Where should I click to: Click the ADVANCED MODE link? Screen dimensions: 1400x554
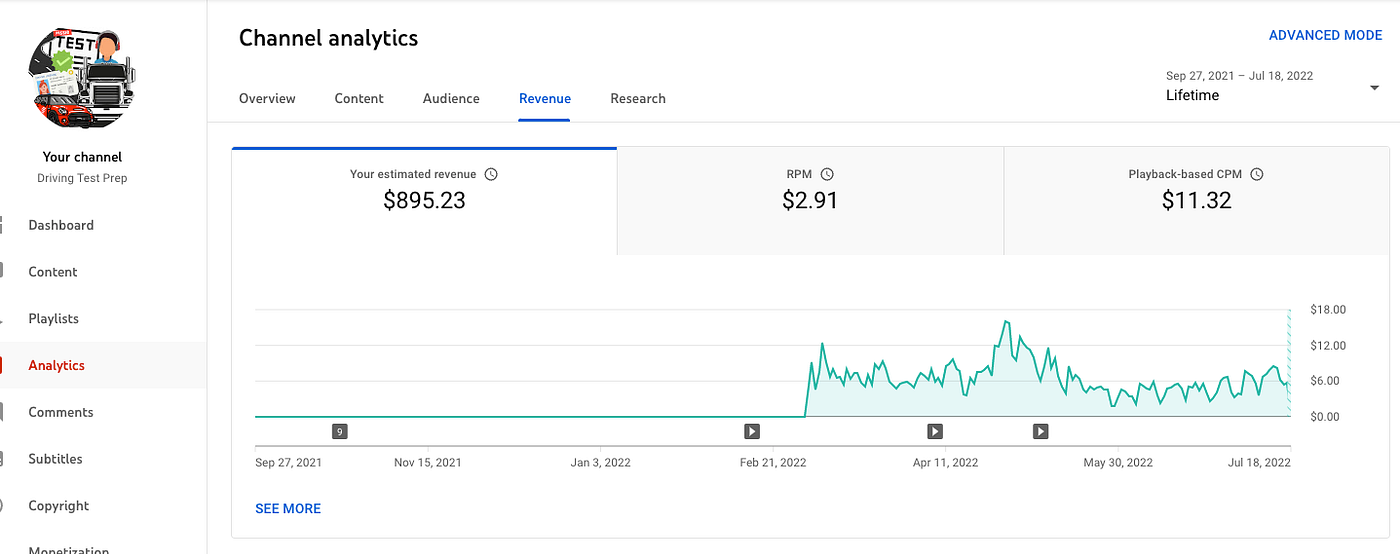(1325, 35)
